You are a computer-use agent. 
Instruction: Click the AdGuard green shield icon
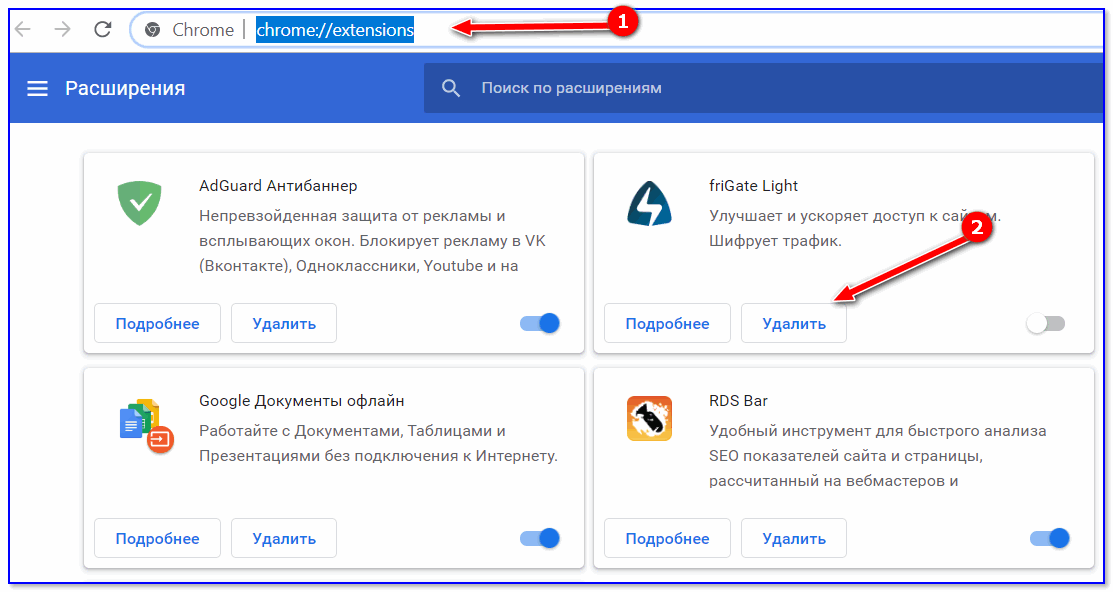(139, 203)
